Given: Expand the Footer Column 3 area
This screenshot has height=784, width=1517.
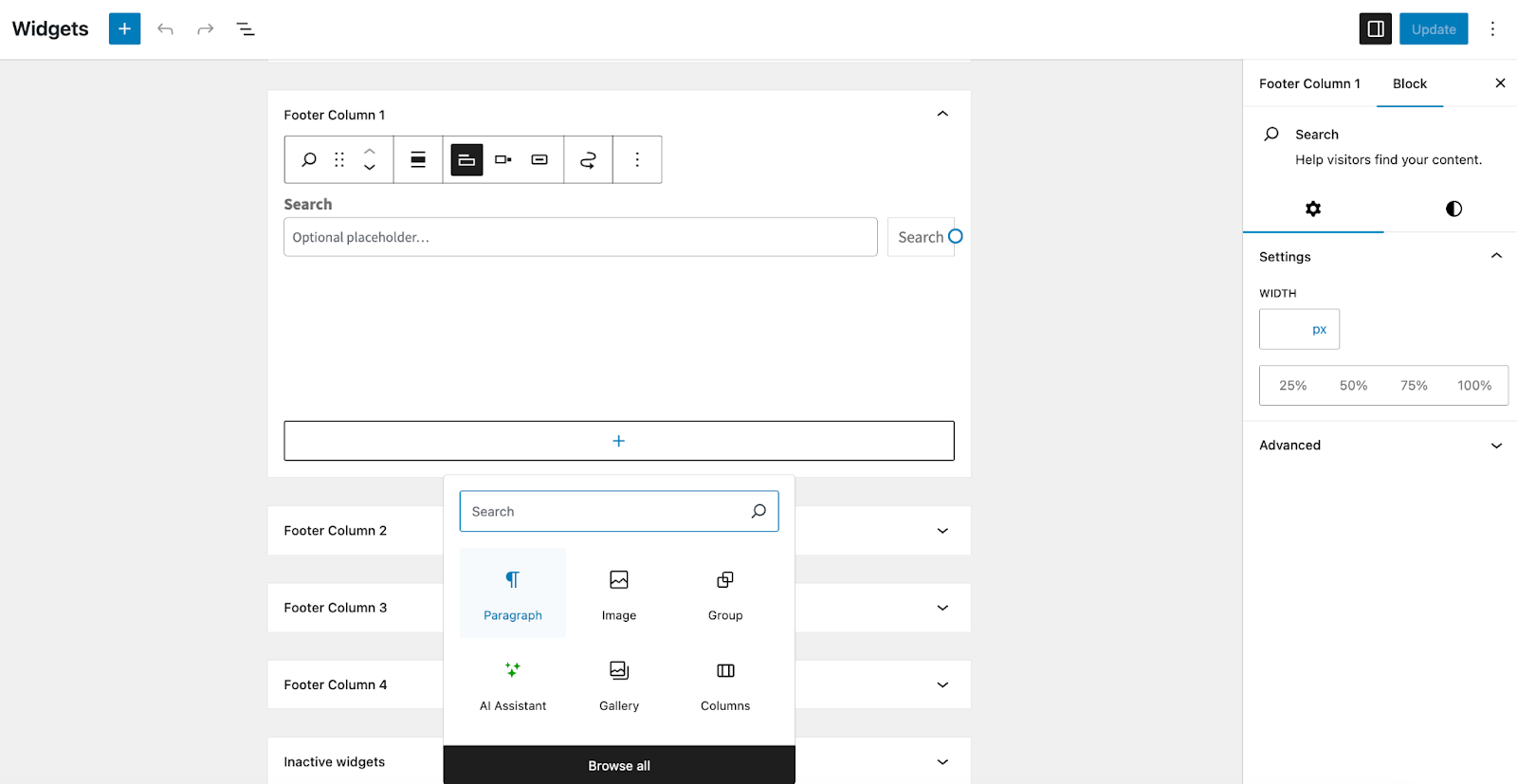Looking at the screenshot, I should 942,608.
